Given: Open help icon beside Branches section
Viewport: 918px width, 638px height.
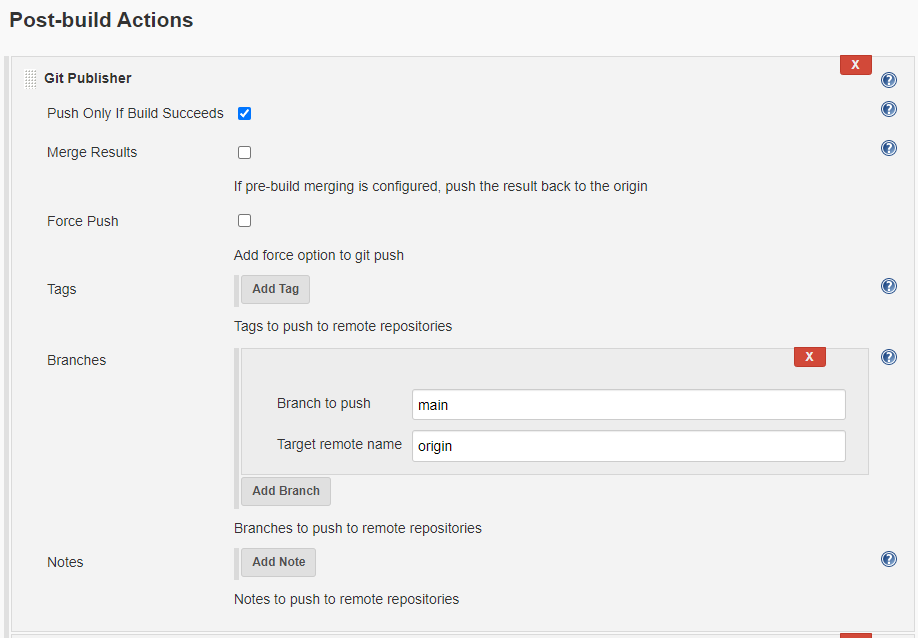Looking at the screenshot, I should [x=889, y=357].
